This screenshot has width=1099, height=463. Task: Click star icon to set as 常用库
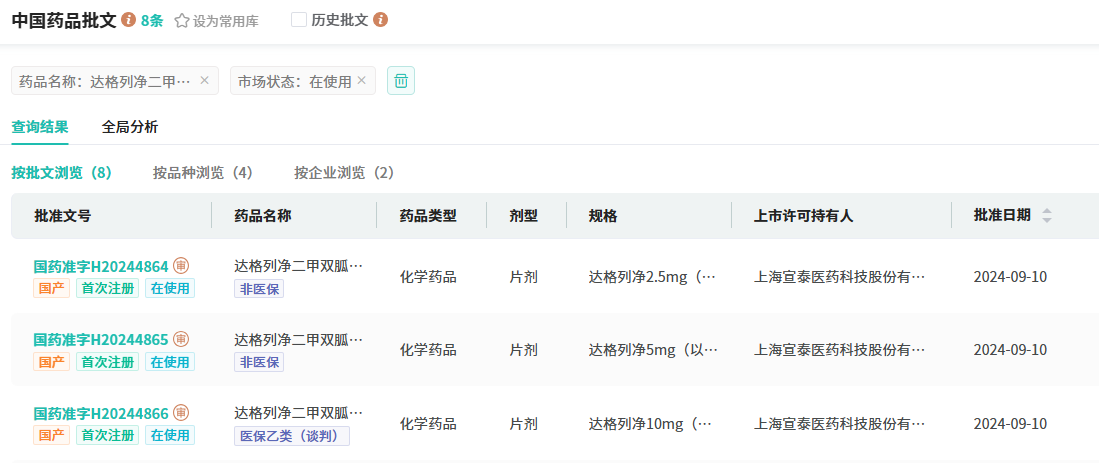182,20
